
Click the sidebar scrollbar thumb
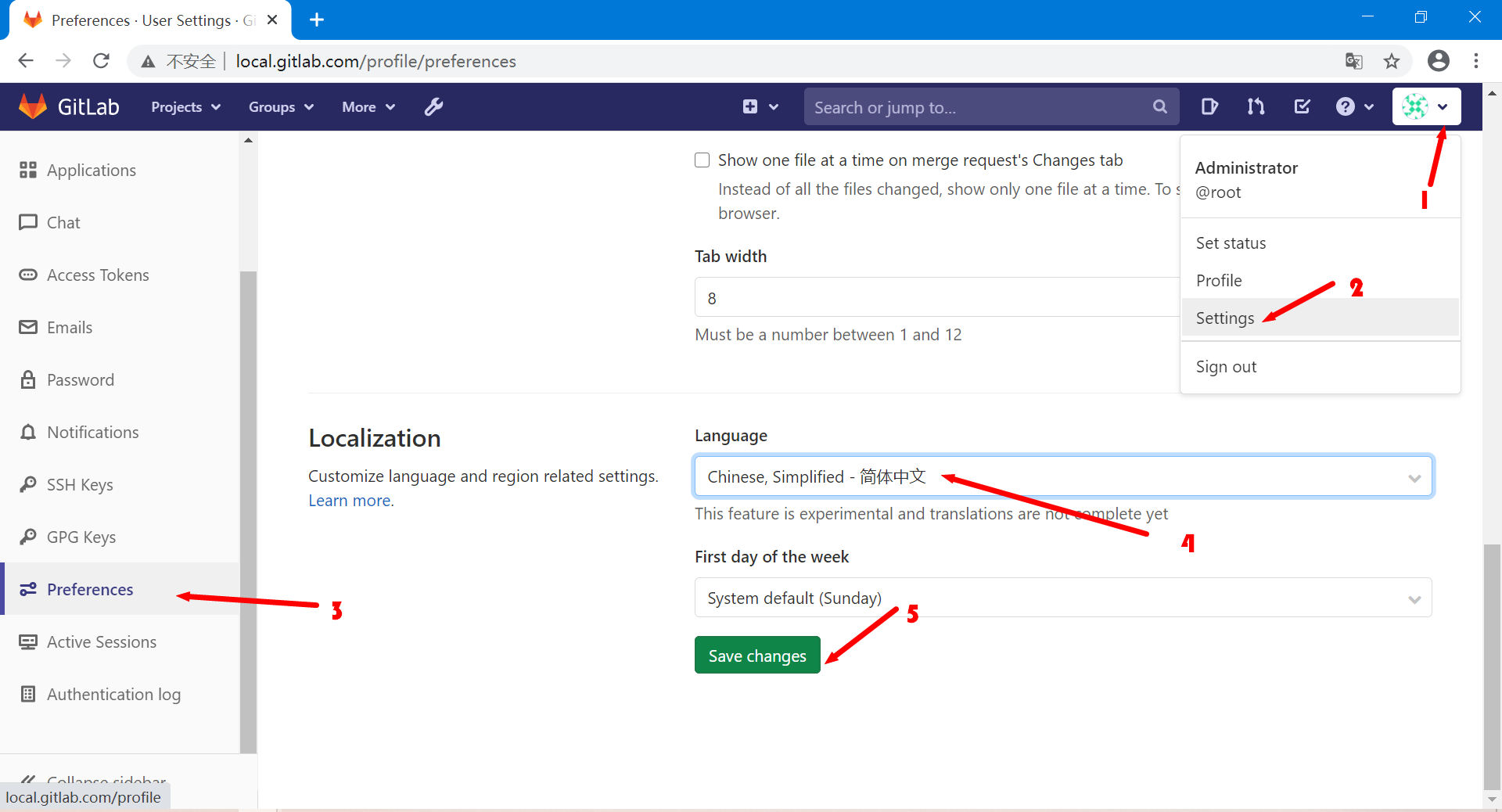click(x=248, y=512)
